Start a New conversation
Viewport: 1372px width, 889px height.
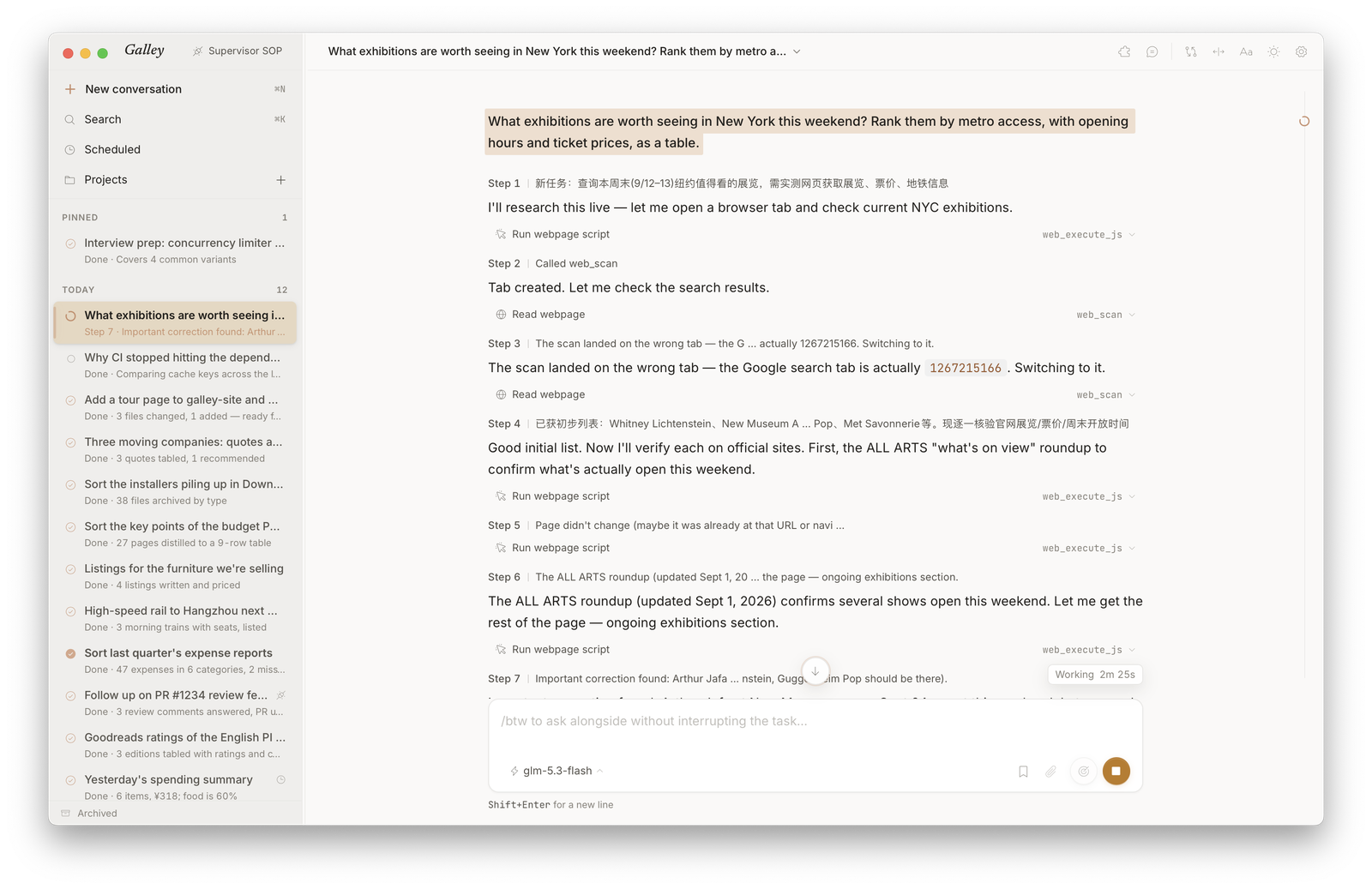[x=175, y=89]
